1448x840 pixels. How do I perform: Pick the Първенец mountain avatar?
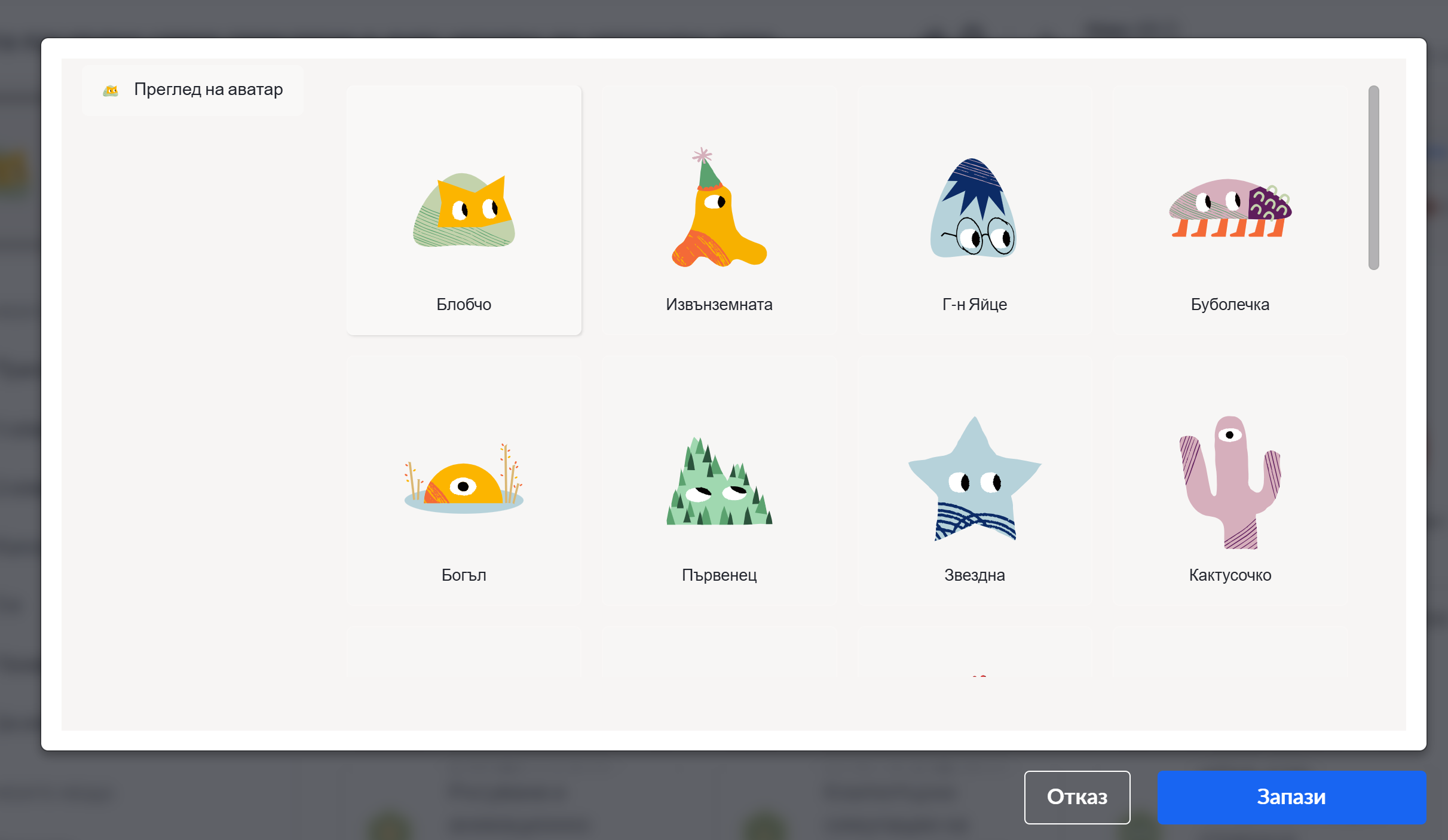click(x=719, y=480)
